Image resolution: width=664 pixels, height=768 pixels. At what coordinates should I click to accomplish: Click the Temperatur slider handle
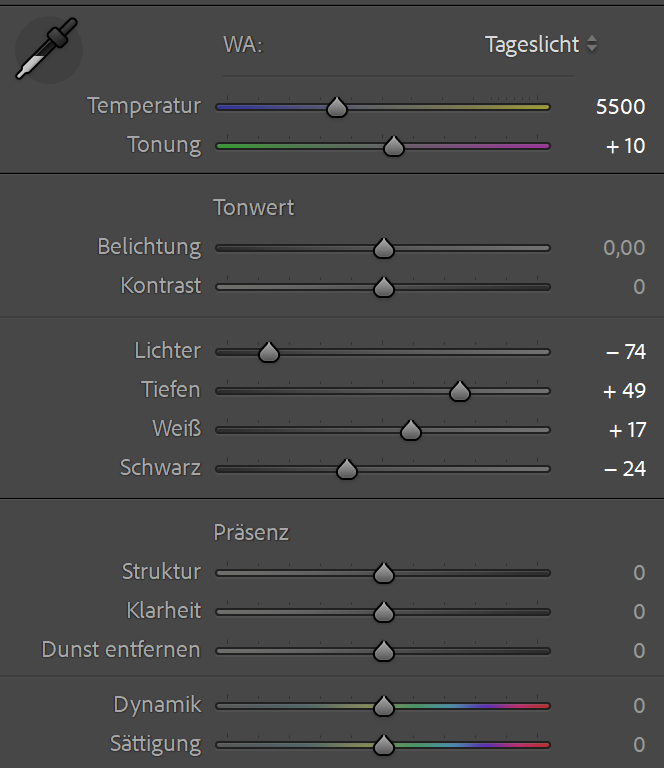pos(337,107)
